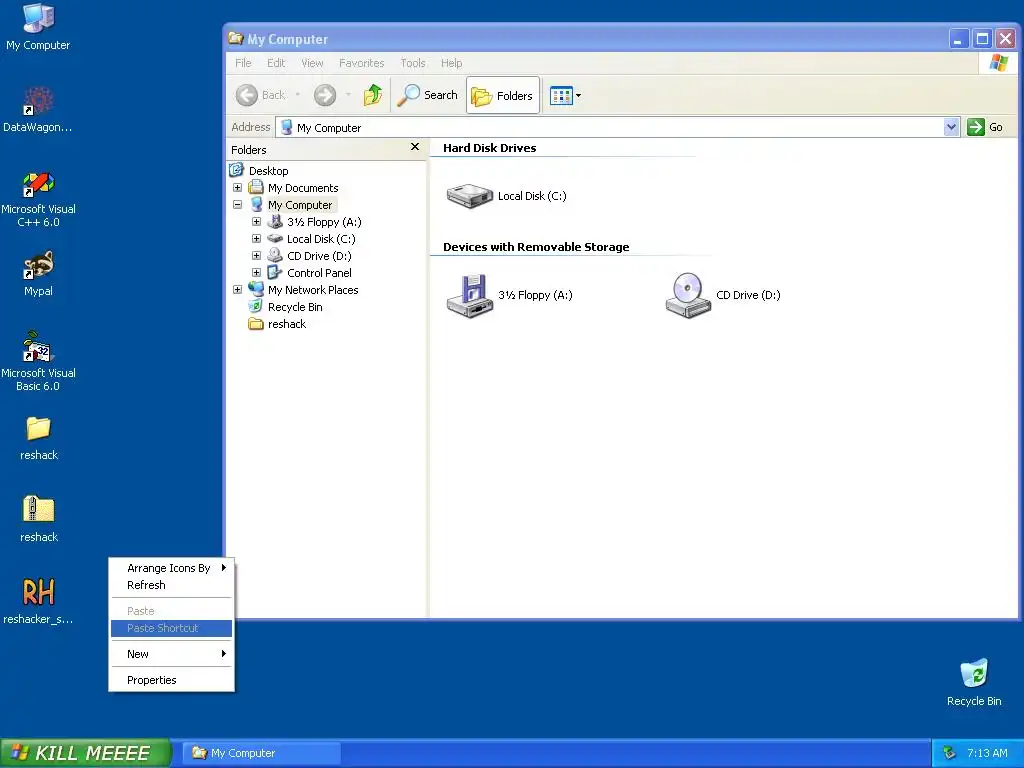This screenshot has width=1024, height=768.
Task: Expand Local Disk (C:) tree node
Action: coord(257,239)
